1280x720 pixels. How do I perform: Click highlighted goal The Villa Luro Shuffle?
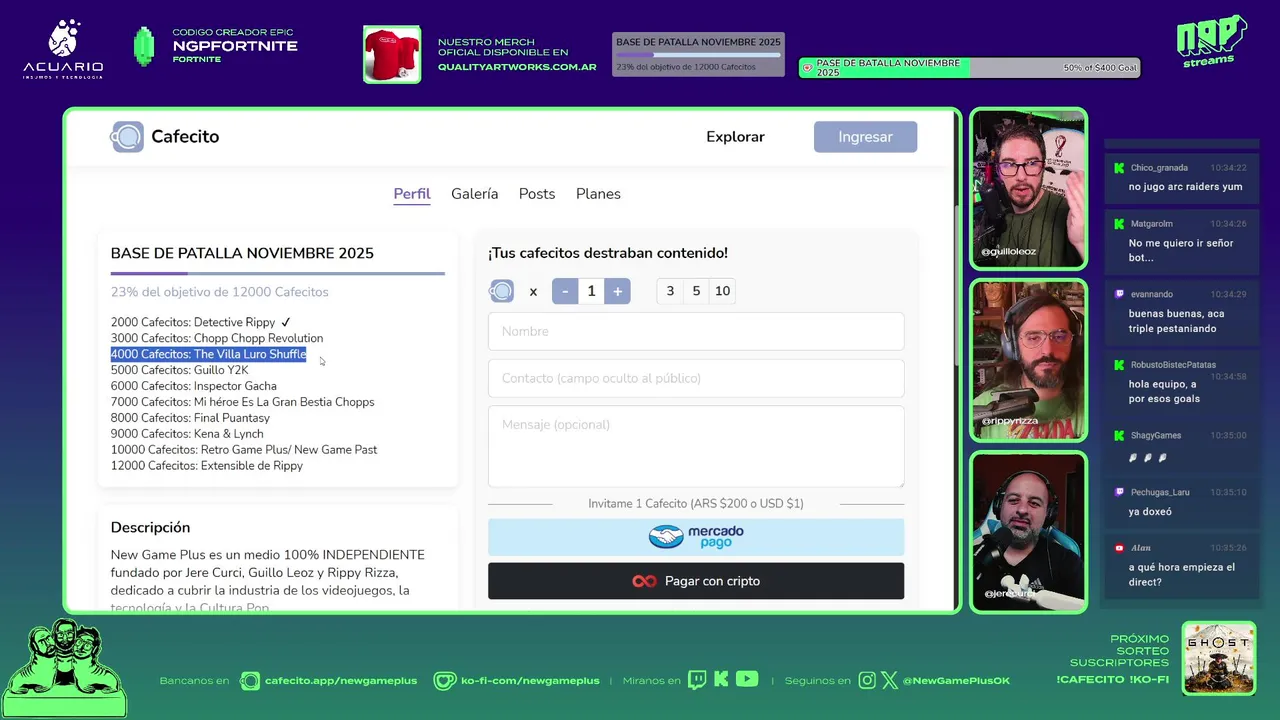click(209, 354)
